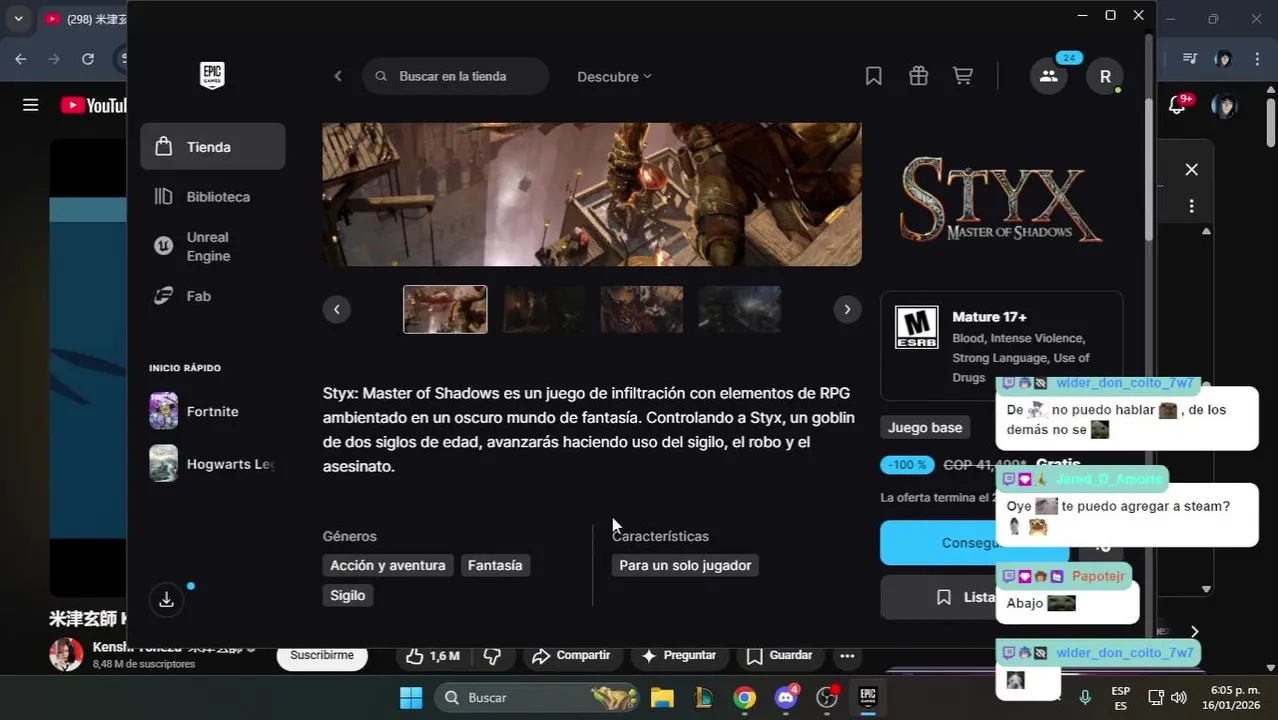Viewport: 1278px width, 720px height.
Task: Go back with the launcher's back arrow
Action: 338,76
